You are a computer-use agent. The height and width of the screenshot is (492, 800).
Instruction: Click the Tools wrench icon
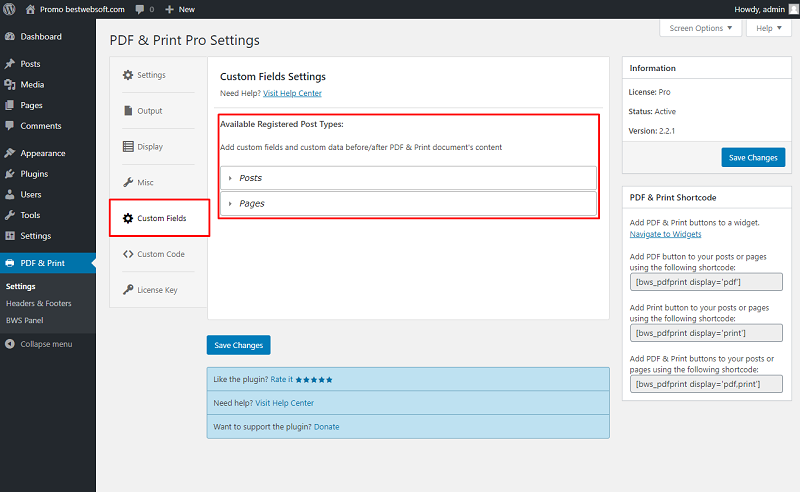click(10, 215)
